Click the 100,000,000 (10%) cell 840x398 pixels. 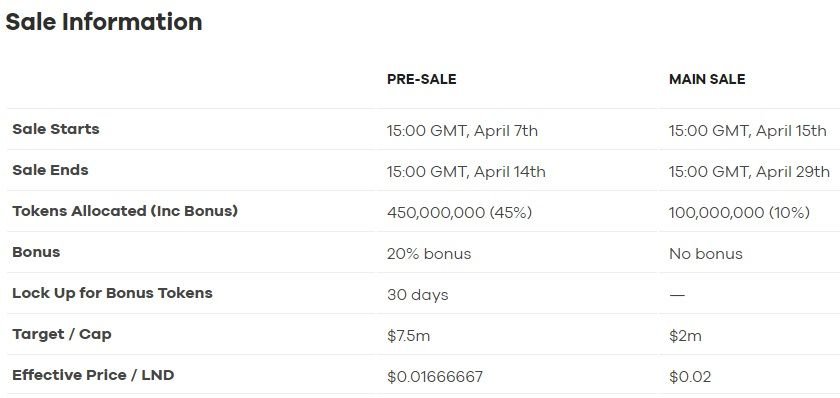(x=739, y=213)
